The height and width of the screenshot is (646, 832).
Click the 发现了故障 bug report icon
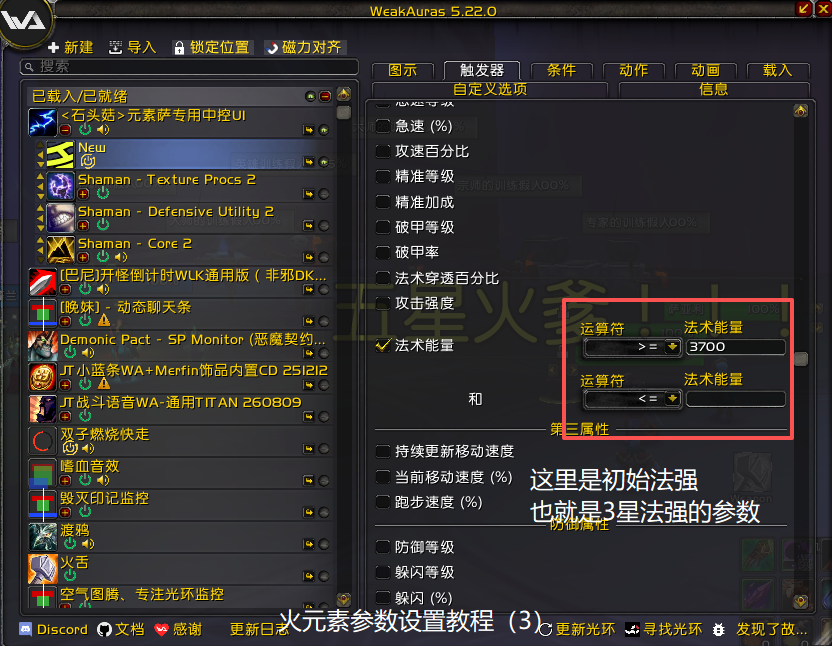coord(718,630)
